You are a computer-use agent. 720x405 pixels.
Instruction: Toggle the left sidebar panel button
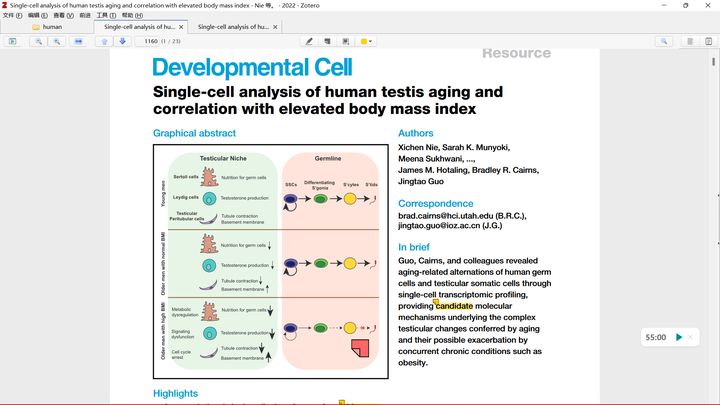click(x=12, y=41)
